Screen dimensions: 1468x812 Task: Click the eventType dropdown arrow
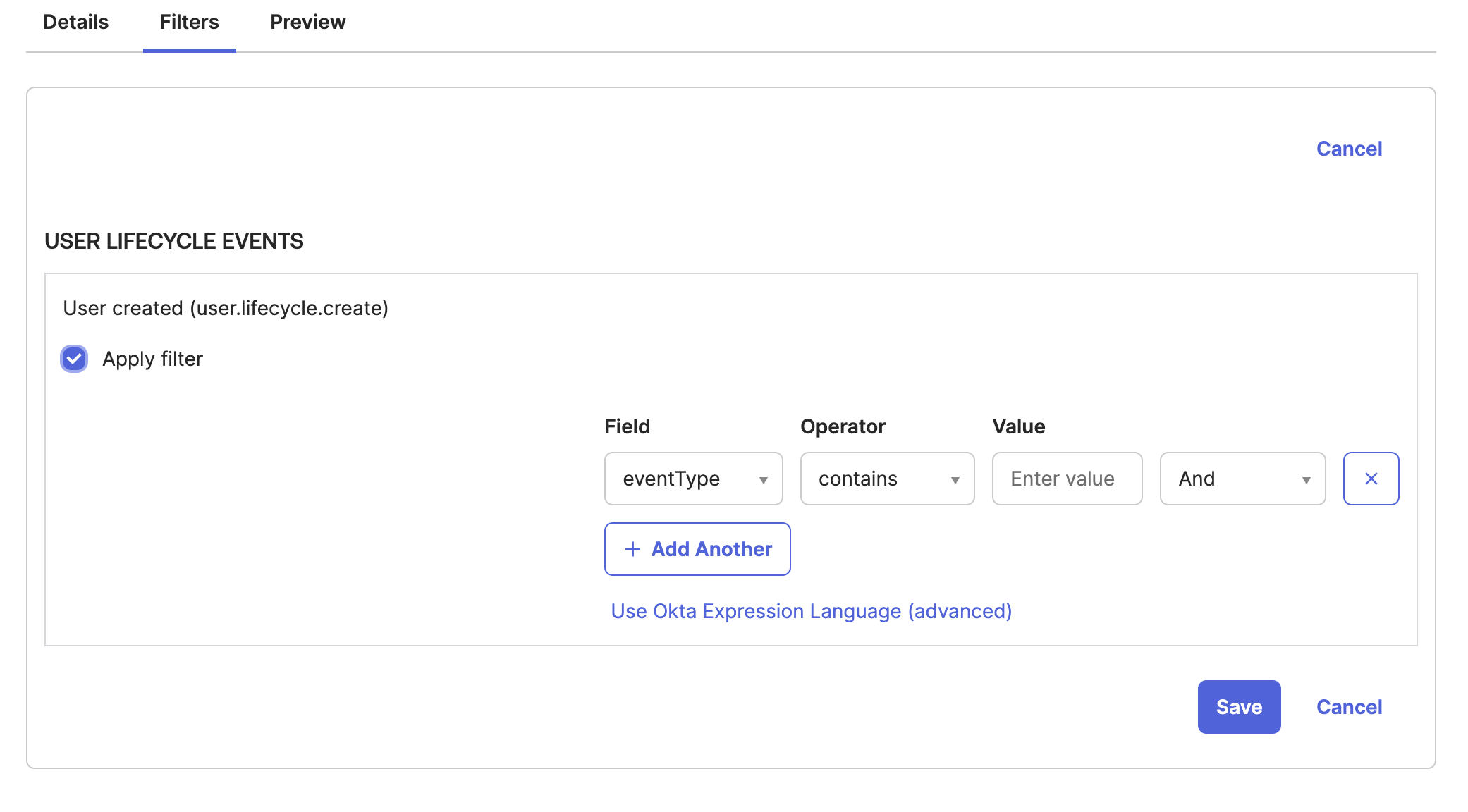coord(763,480)
